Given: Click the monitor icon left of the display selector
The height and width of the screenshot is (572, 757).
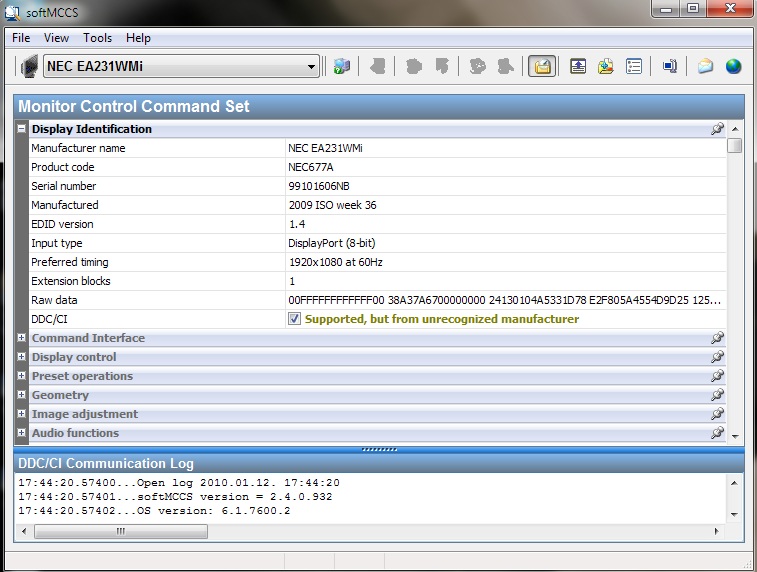Looking at the screenshot, I should coord(29,66).
